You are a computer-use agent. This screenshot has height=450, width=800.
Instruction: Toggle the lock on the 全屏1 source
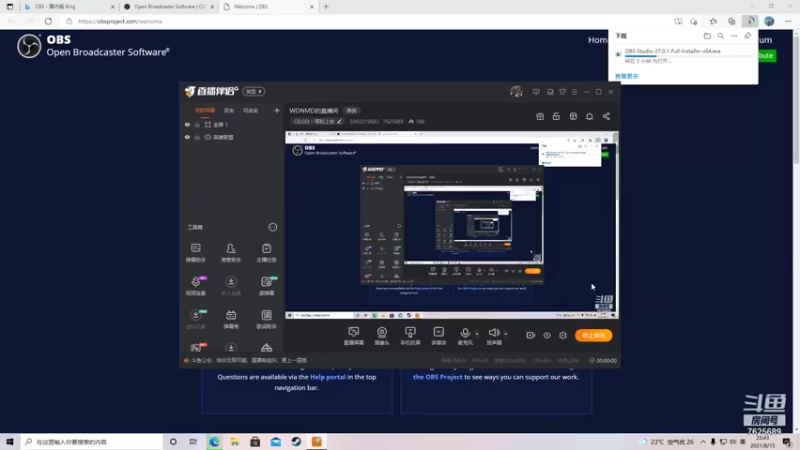coord(197,124)
